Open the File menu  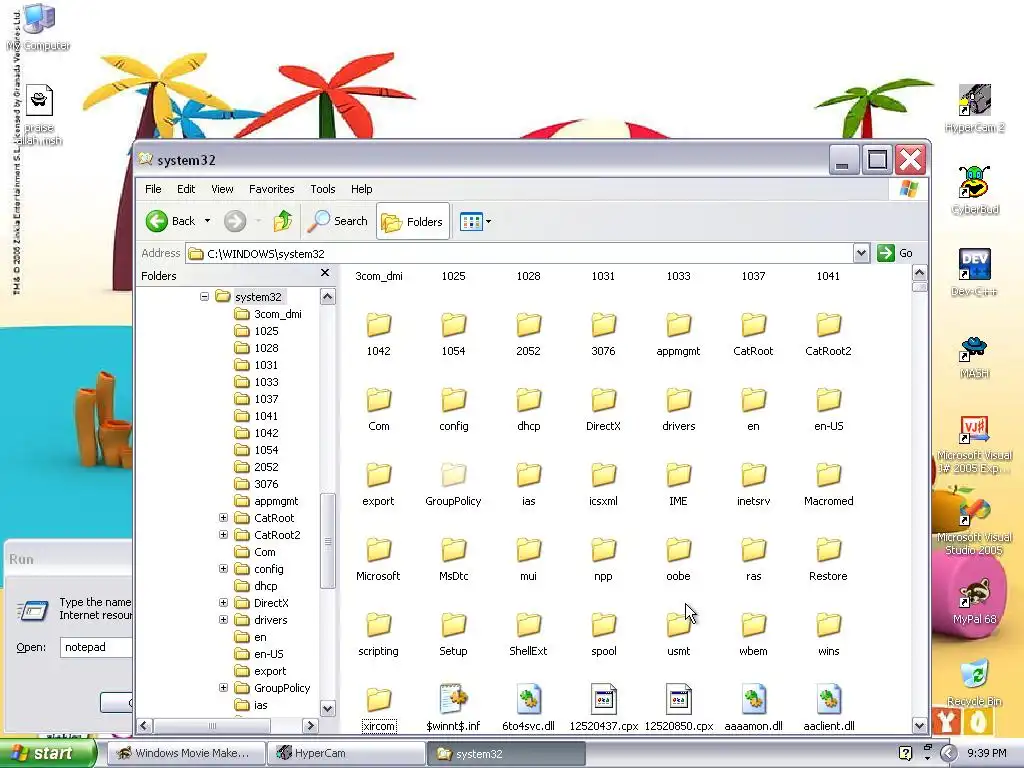pos(153,189)
